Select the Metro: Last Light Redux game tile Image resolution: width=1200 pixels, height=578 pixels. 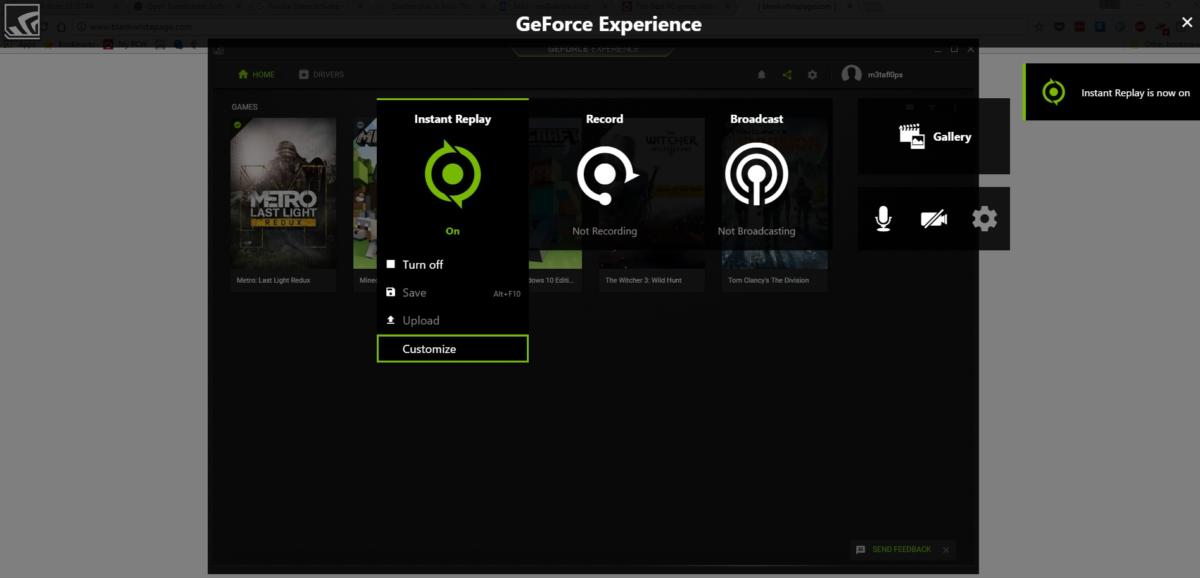(x=283, y=204)
